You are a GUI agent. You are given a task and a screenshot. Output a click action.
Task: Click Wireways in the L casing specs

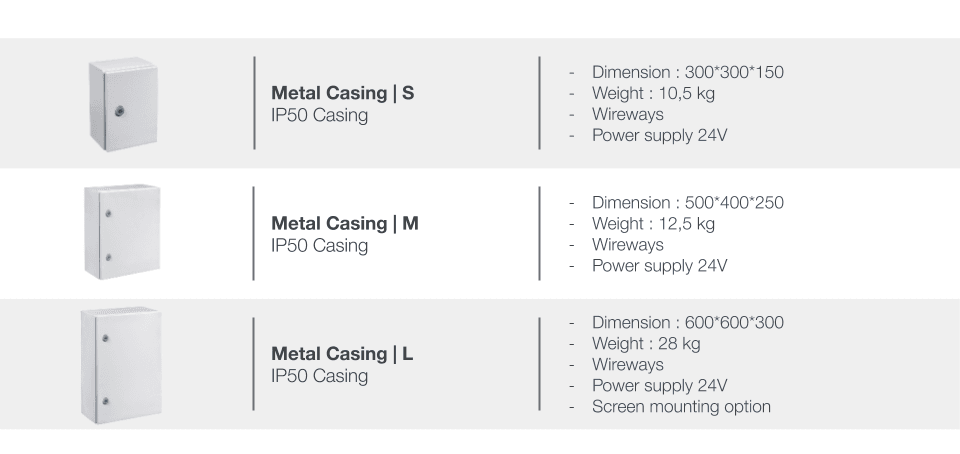tap(628, 365)
